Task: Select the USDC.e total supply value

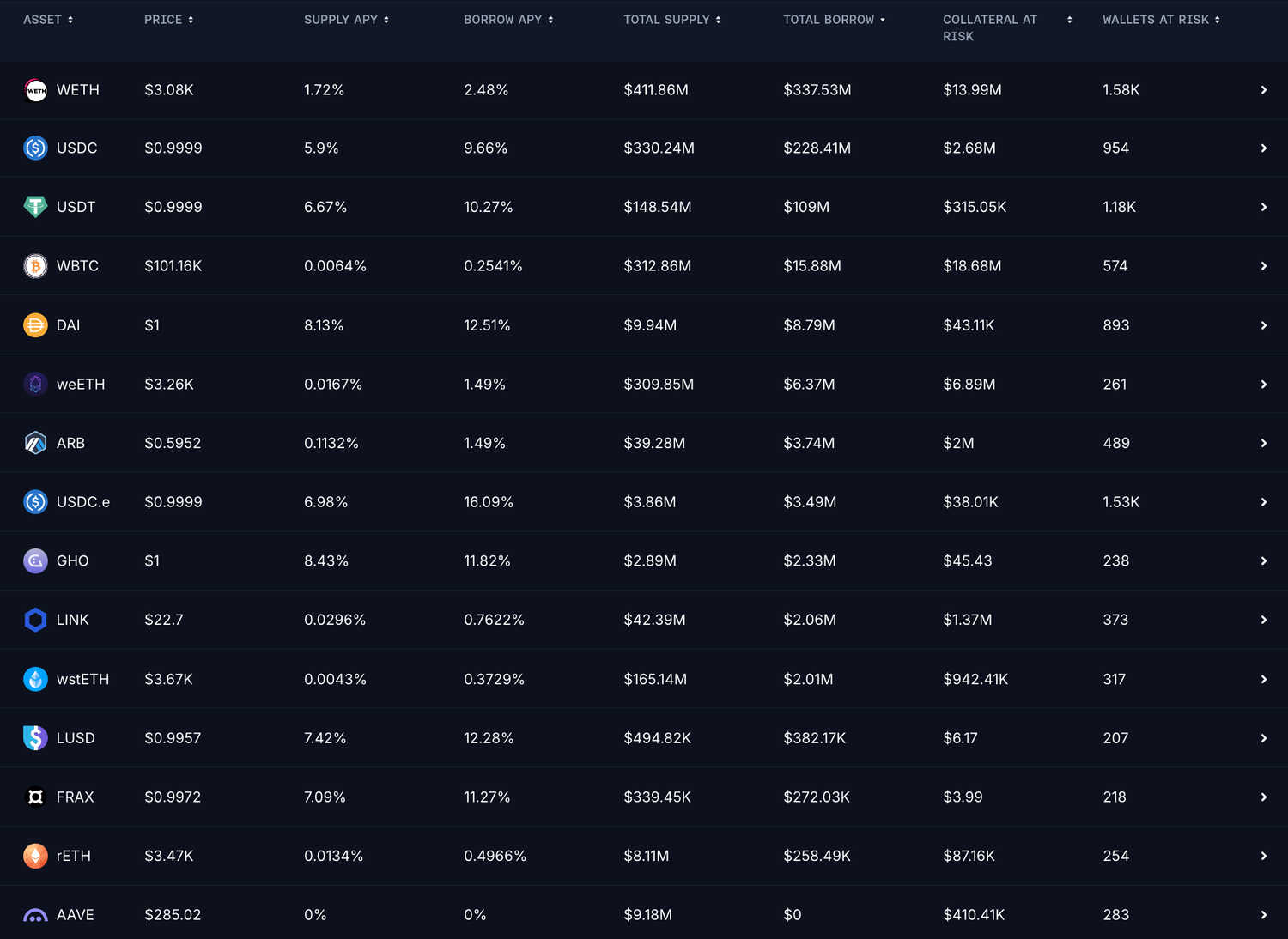Action: [649, 502]
